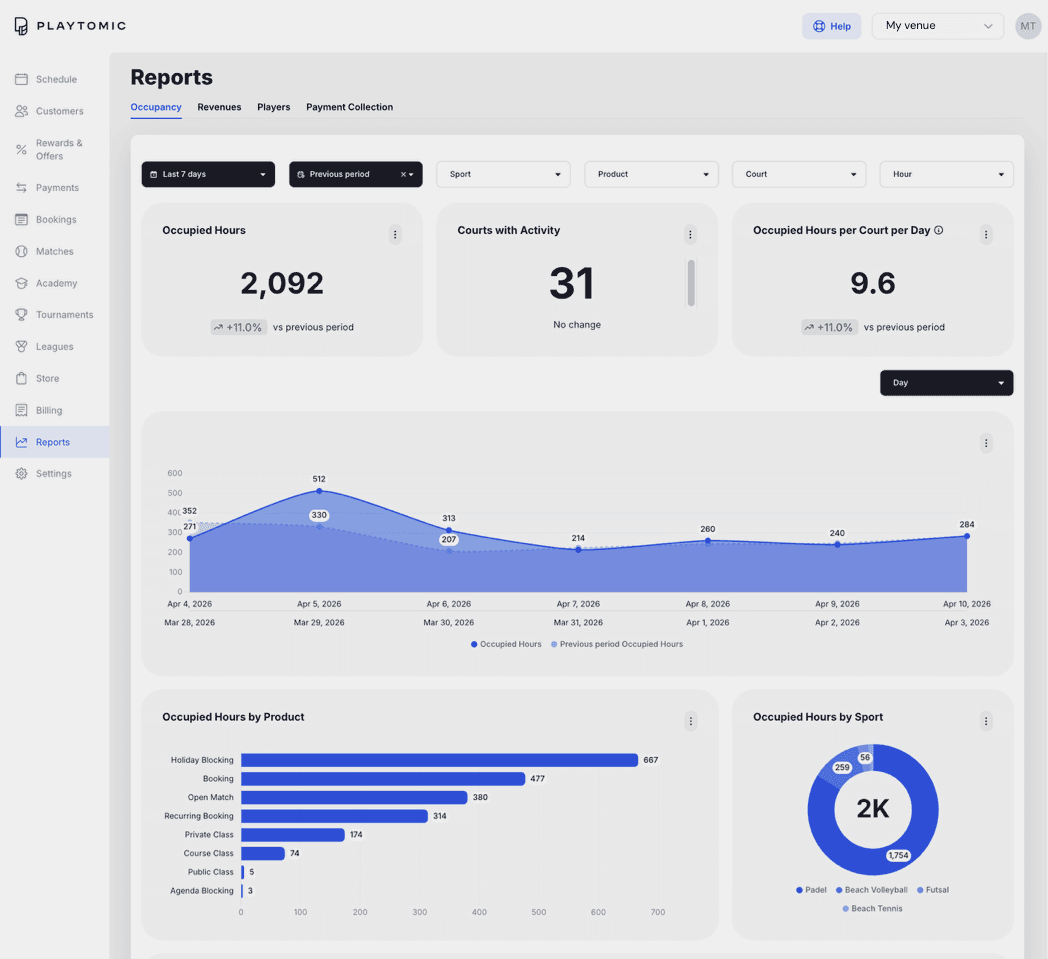The width and height of the screenshot is (1048, 959).
Task: Toggle Occupied Hours legend series
Action: [506, 644]
